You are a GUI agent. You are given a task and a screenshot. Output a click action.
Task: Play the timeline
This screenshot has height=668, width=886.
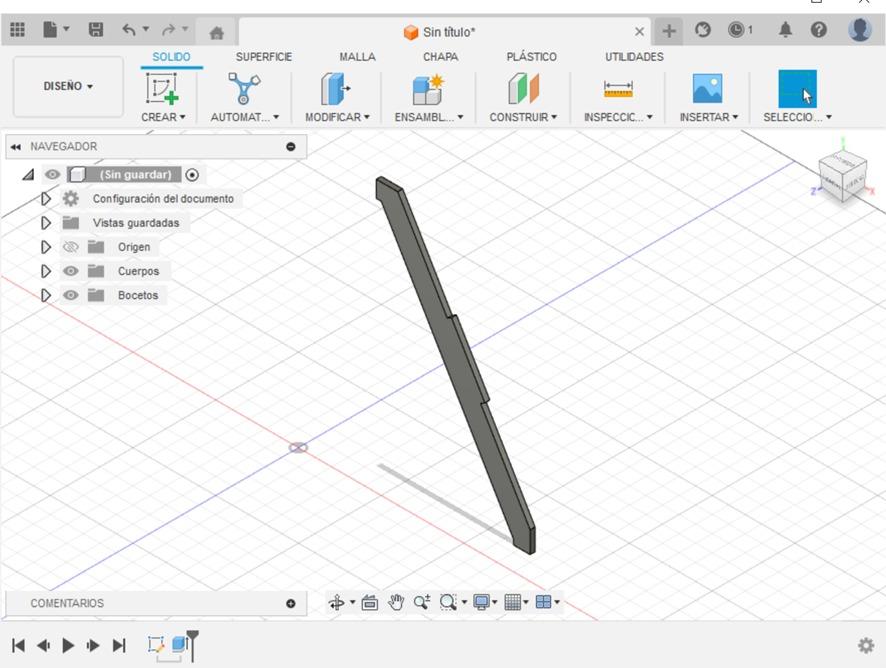click(68, 645)
